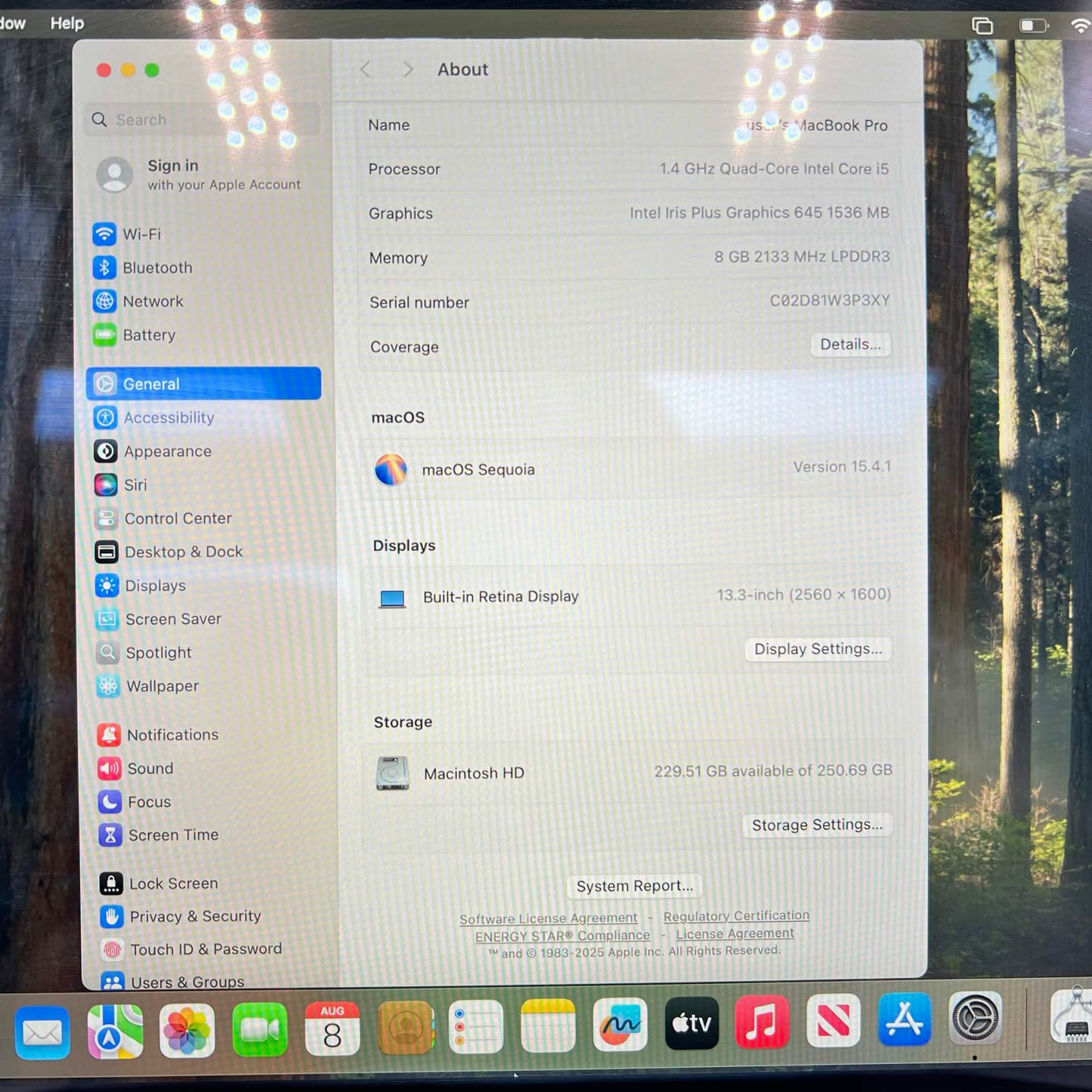Open the License Agreement link
This screenshot has height=1092, width=1092.
coord(735,933)
